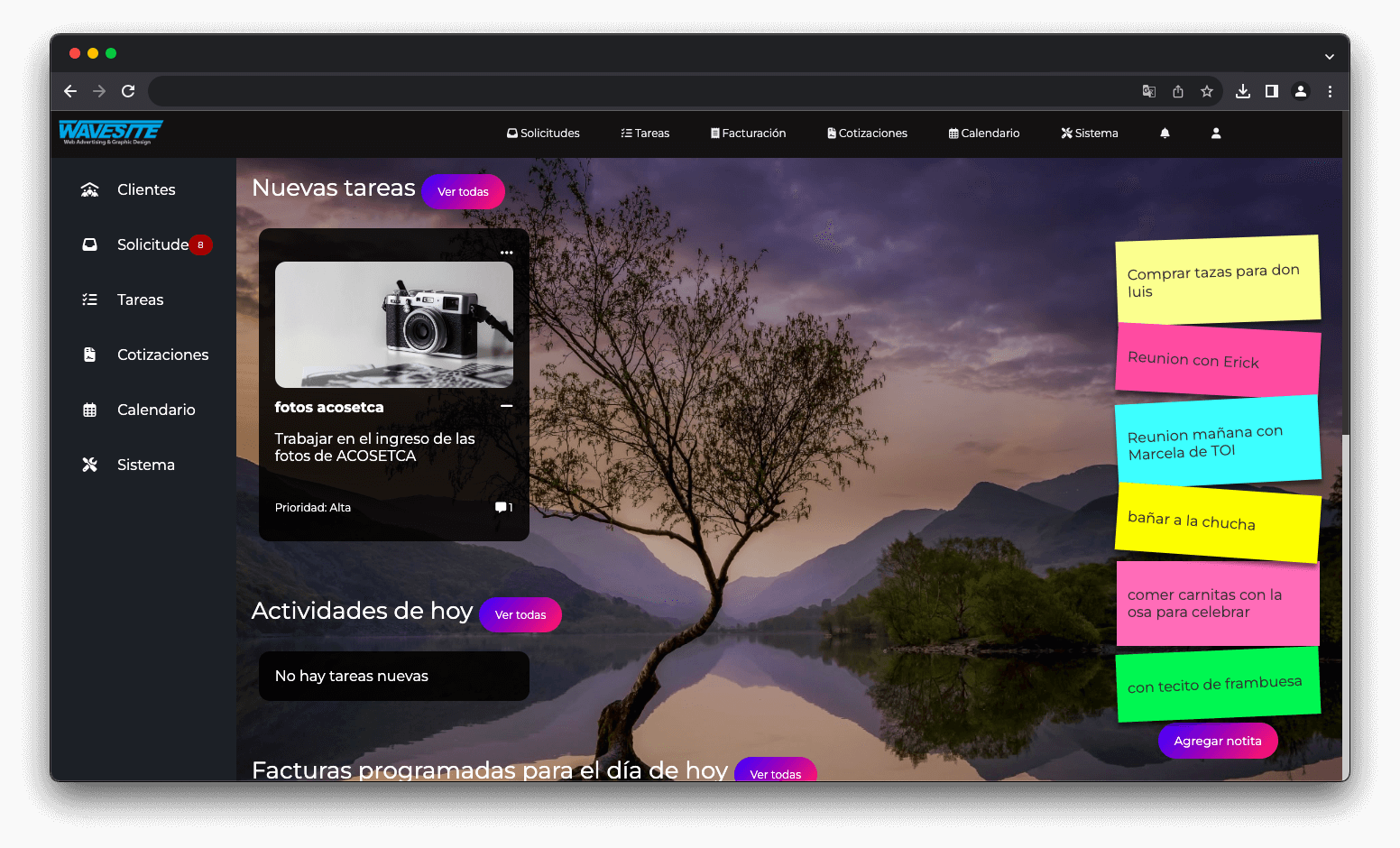This screenshot has width=1400, height=848.
Task: Click Ver todas next to Nuevas tareas
Action: click(x=463, y=191)
